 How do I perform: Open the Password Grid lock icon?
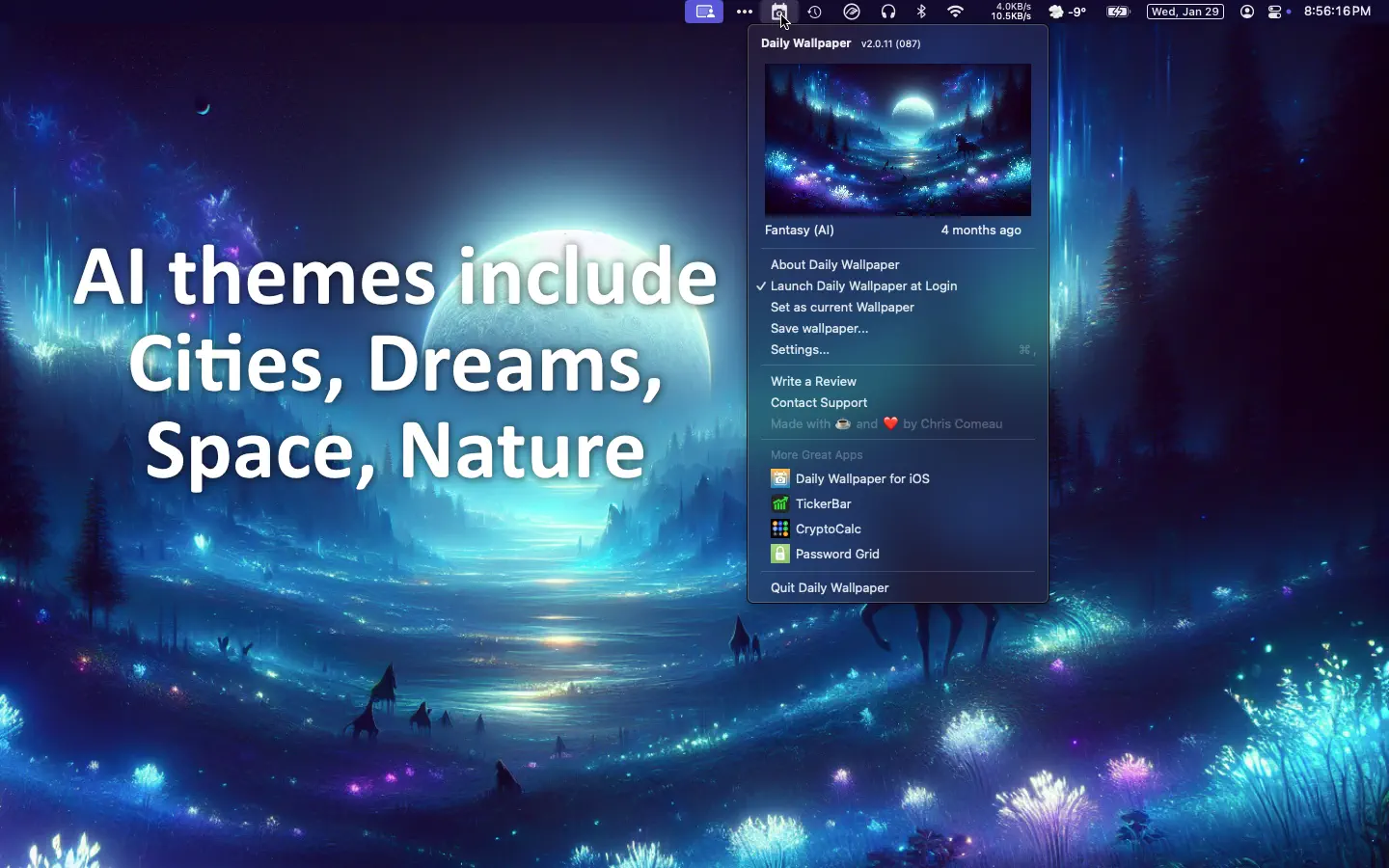click(779, 554)
